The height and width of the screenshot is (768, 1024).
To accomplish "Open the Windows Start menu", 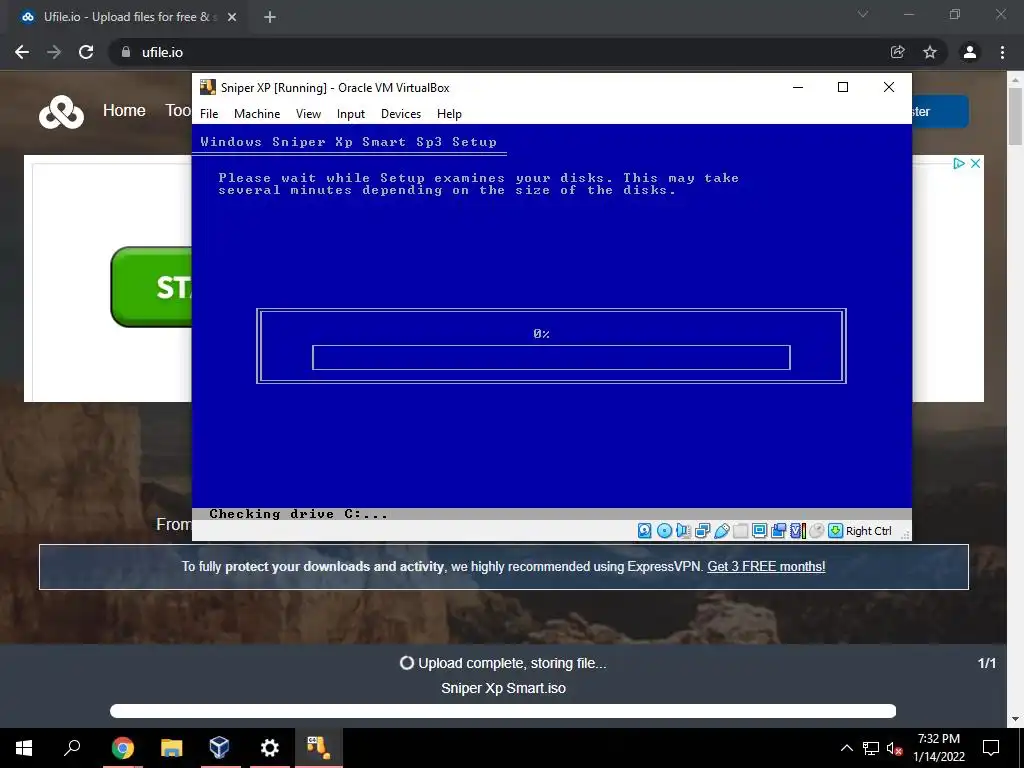I will 24,748.
